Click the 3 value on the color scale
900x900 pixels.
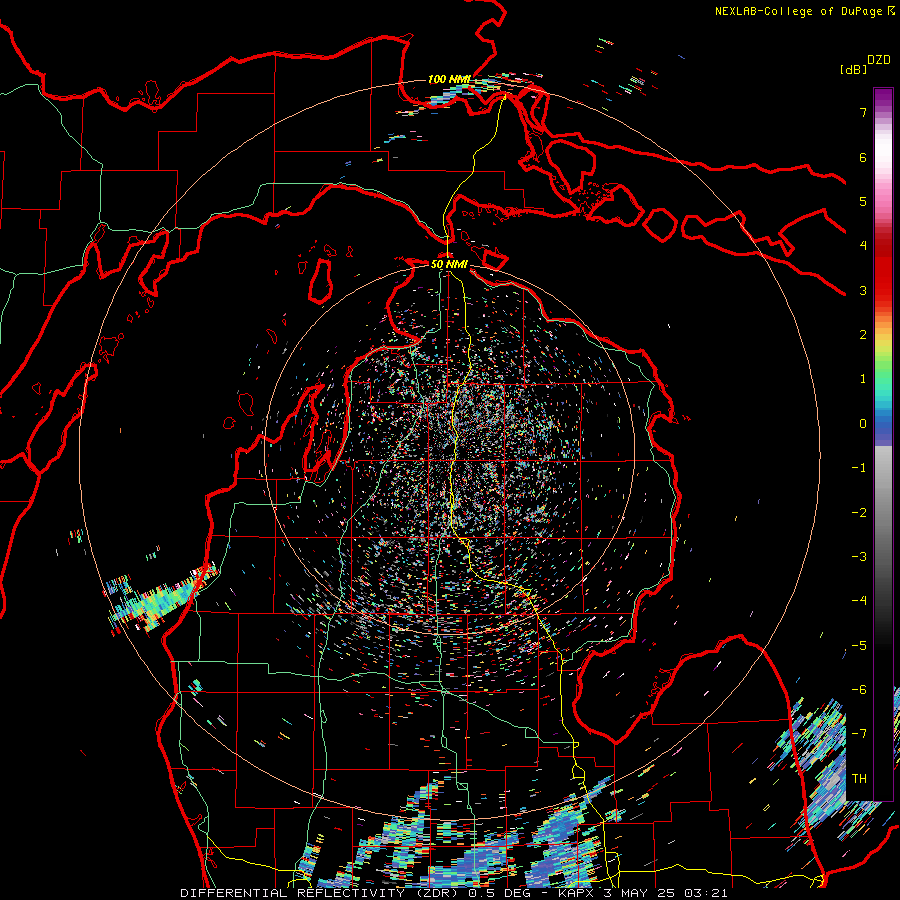863,290
